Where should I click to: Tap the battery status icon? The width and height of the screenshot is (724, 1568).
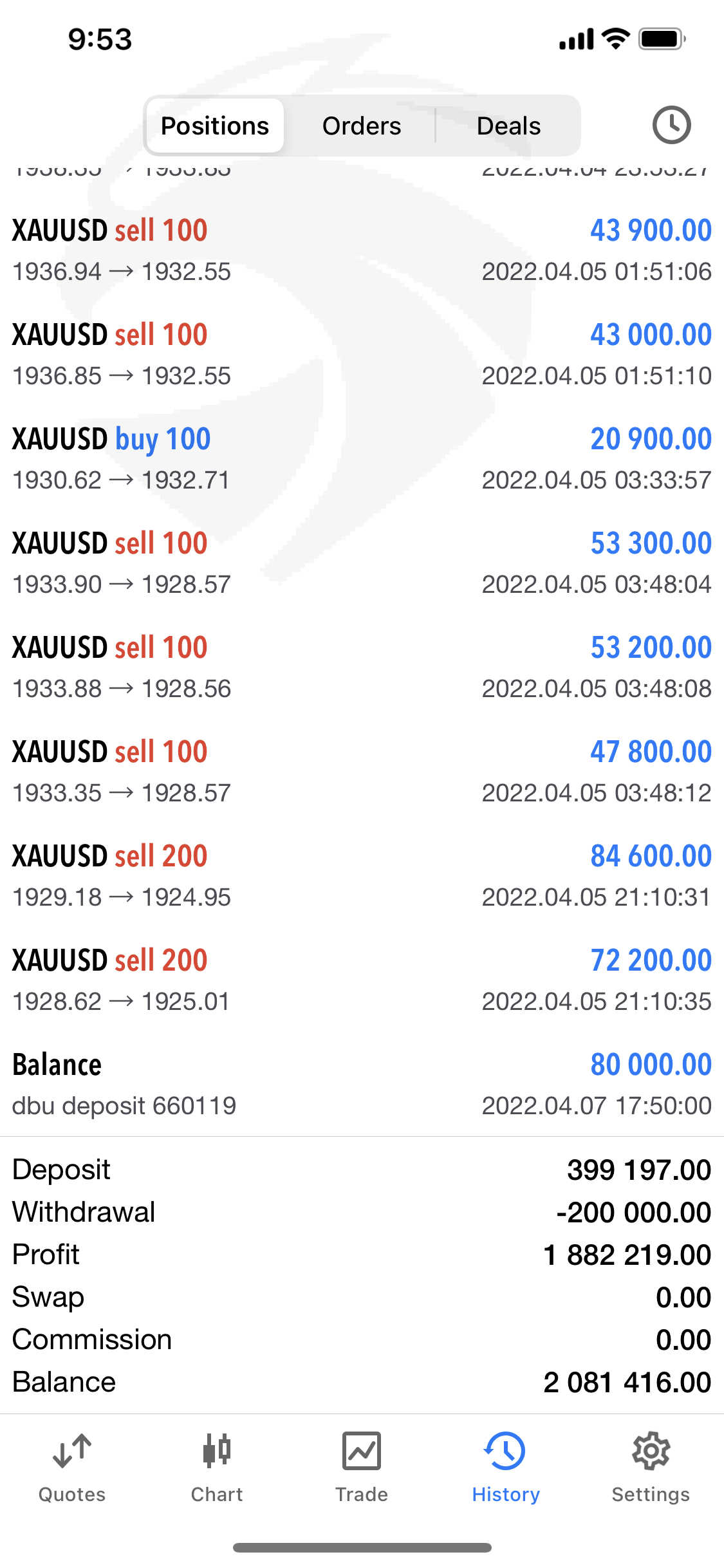(x=662, y=39)
